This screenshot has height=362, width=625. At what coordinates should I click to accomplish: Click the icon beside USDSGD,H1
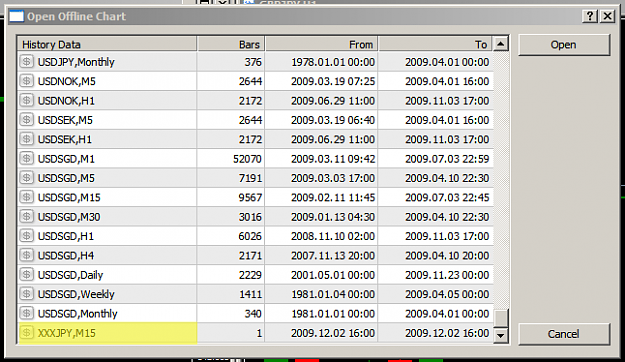point(27,236)
